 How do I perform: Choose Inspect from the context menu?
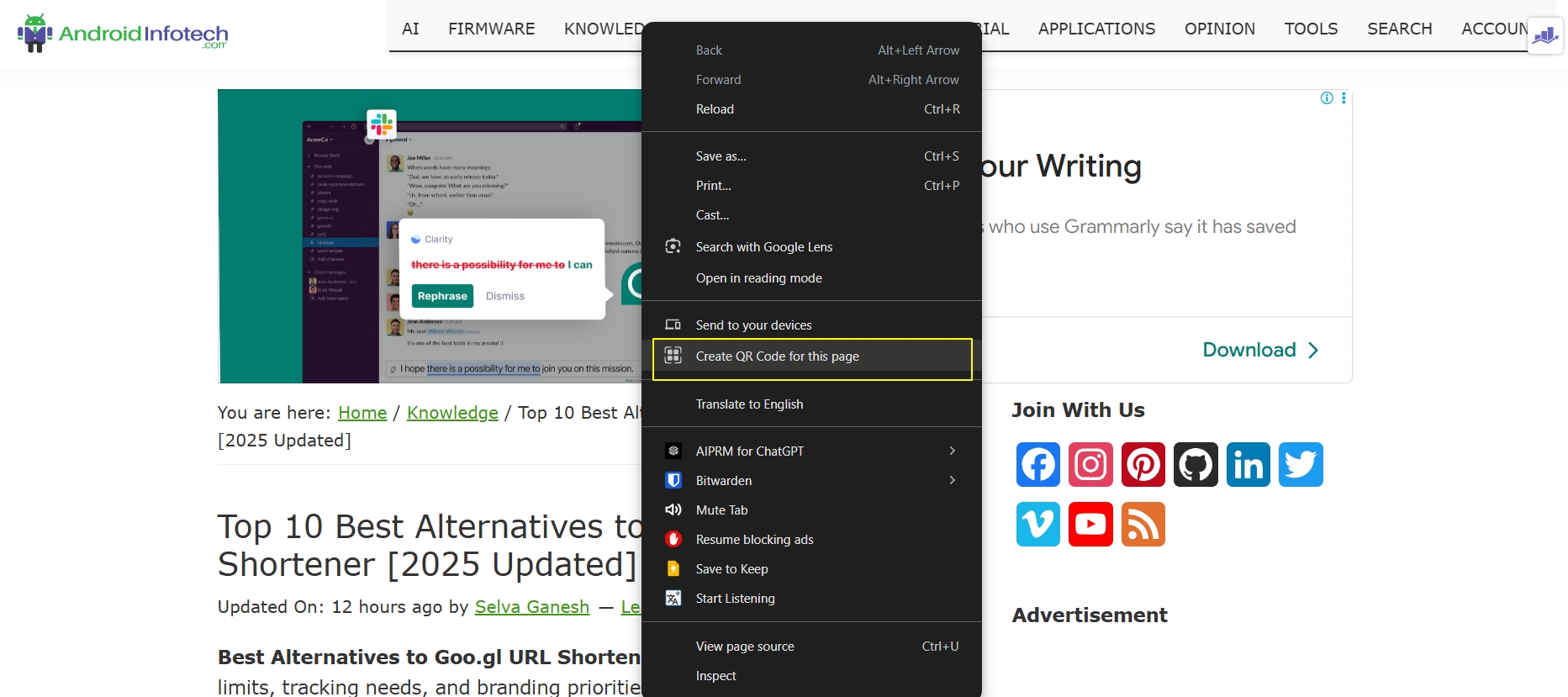pyautogui.click(x=811, y=676)
